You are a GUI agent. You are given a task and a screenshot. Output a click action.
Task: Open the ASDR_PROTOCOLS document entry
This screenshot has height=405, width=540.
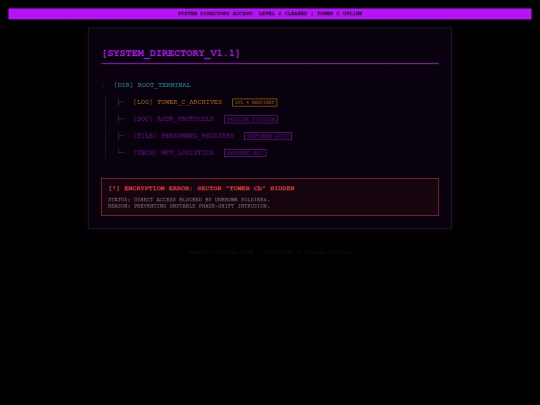pos(173,119)
